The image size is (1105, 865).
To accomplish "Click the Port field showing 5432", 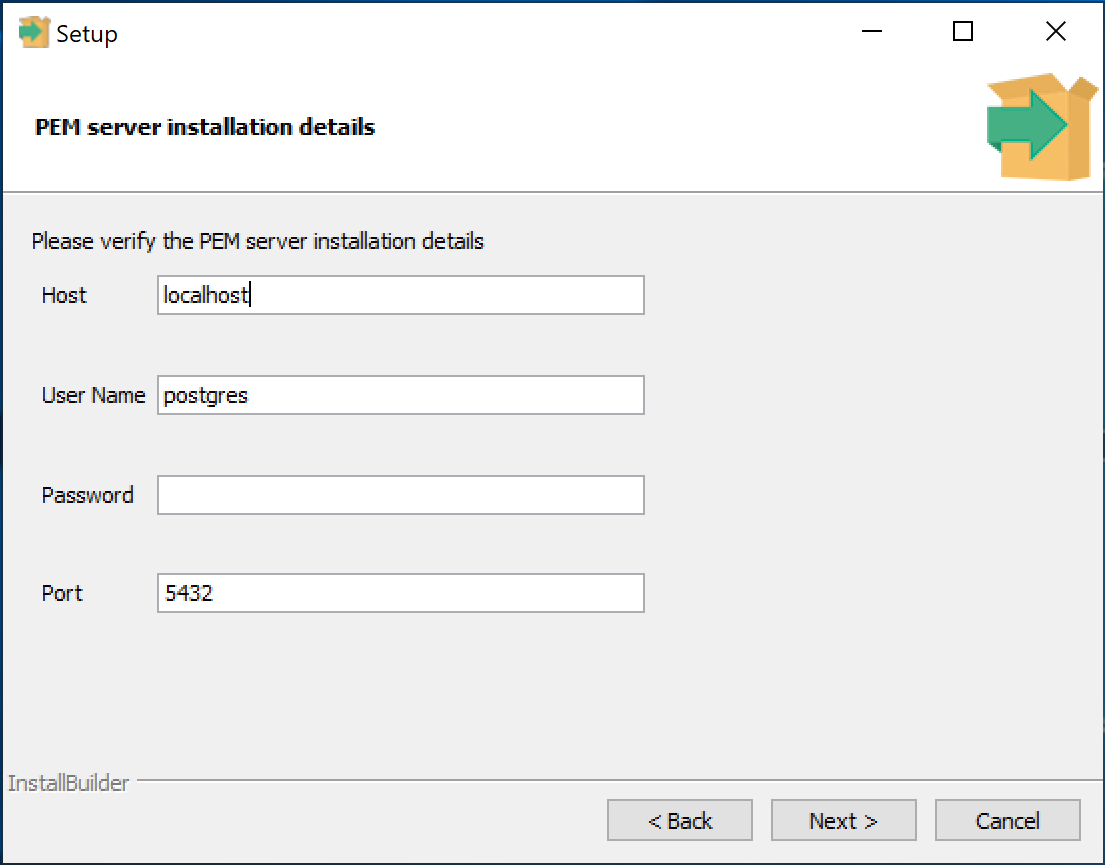I will 400,593.
